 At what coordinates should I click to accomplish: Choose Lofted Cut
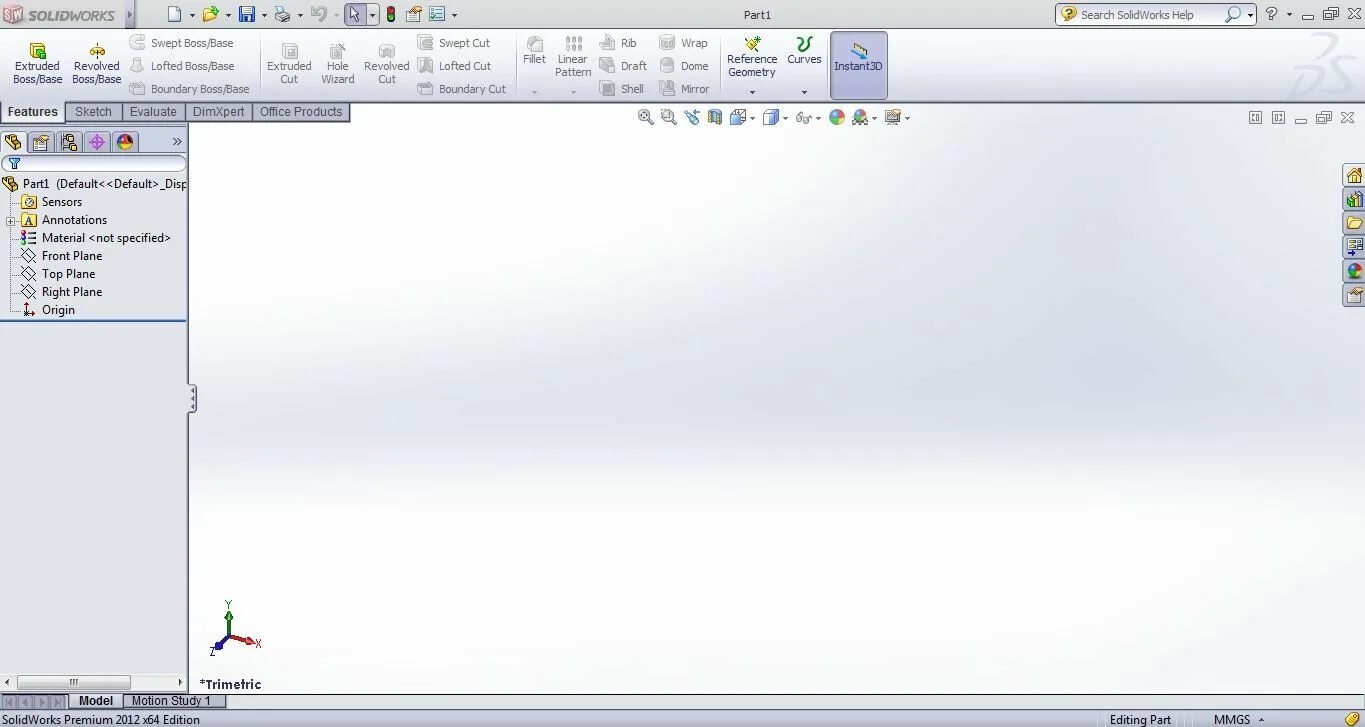pos(454,66)
